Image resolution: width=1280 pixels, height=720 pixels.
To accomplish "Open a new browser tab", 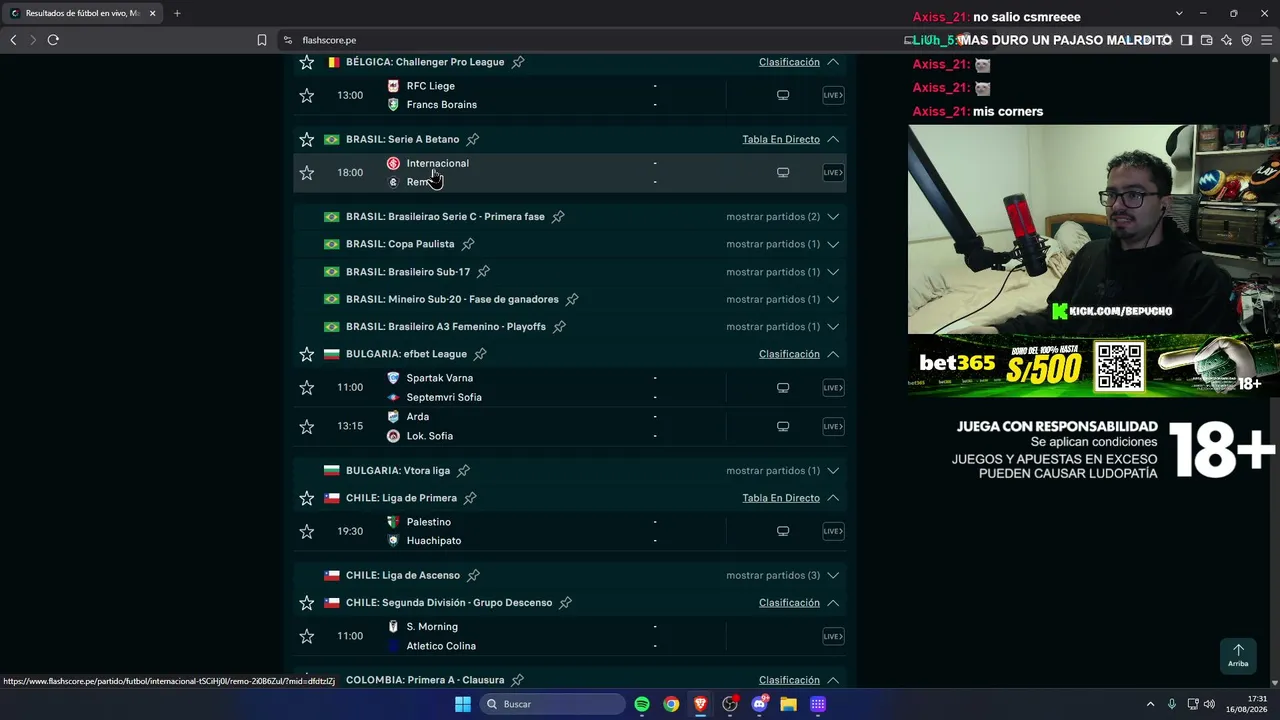I will (177, 13).
